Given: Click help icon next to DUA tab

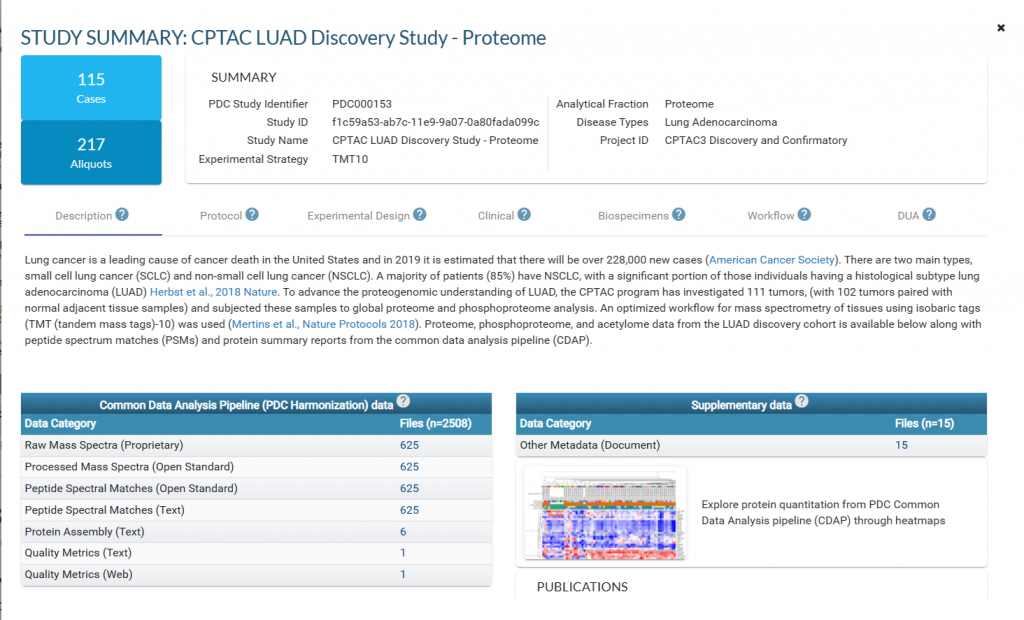Looking at the screenshot, I should (x=929, y=215).
